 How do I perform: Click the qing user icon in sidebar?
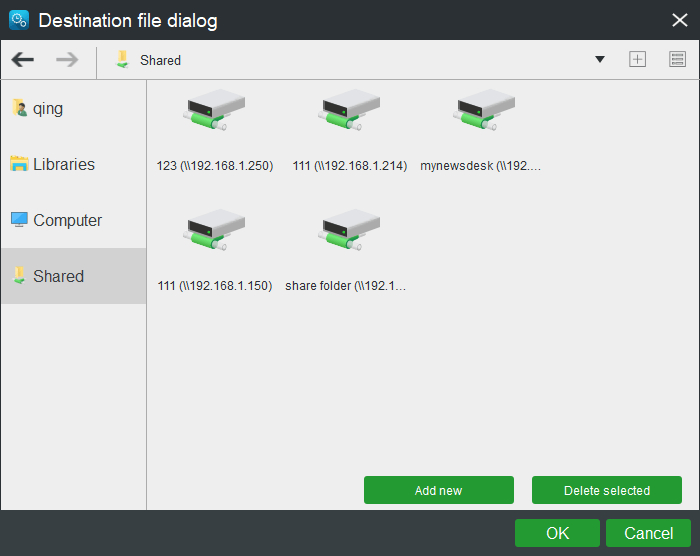click(20, 108)
